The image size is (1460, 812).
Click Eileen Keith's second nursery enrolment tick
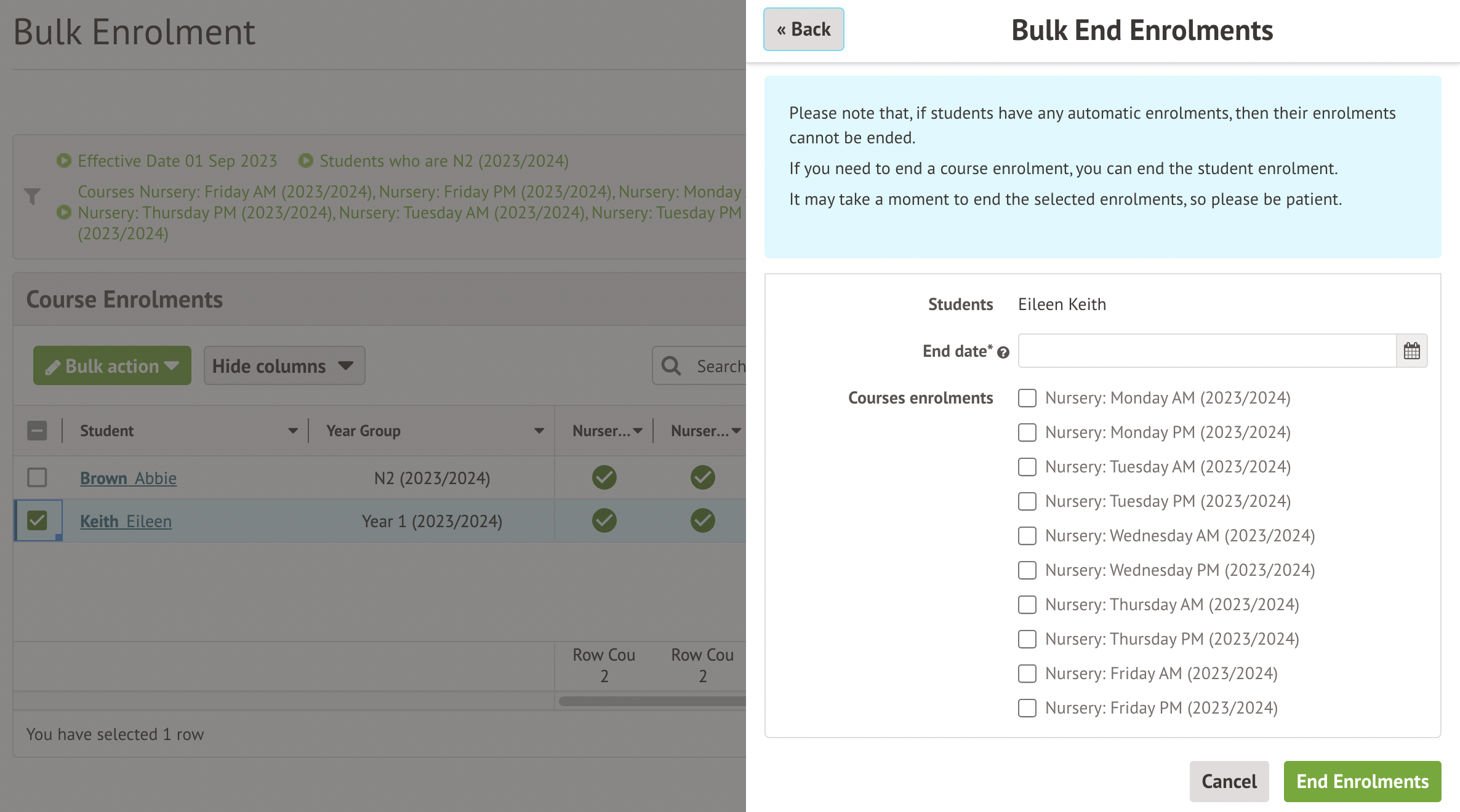click(x=702, y=520)
